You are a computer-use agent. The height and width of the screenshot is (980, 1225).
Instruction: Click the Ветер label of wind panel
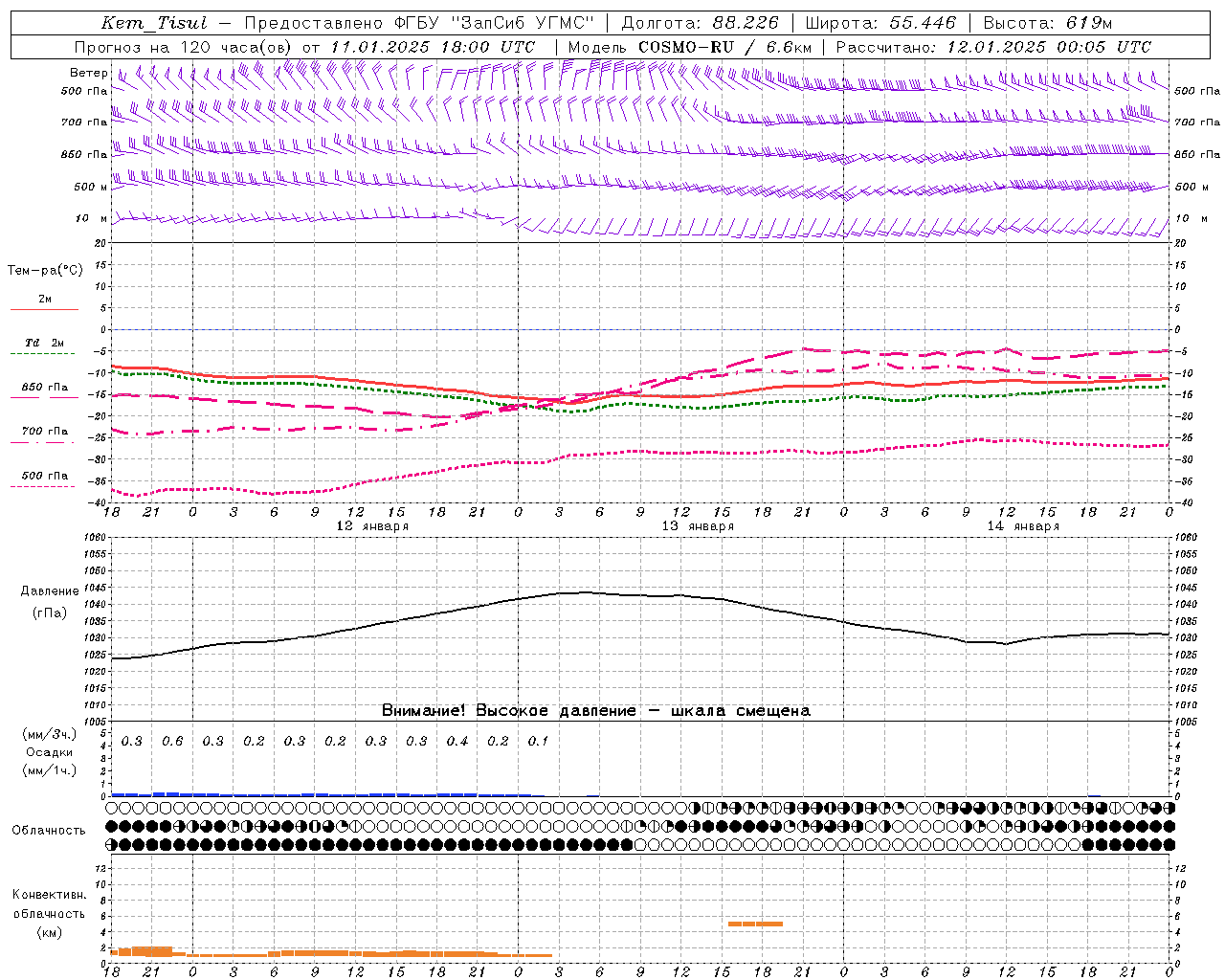[88, 73]
